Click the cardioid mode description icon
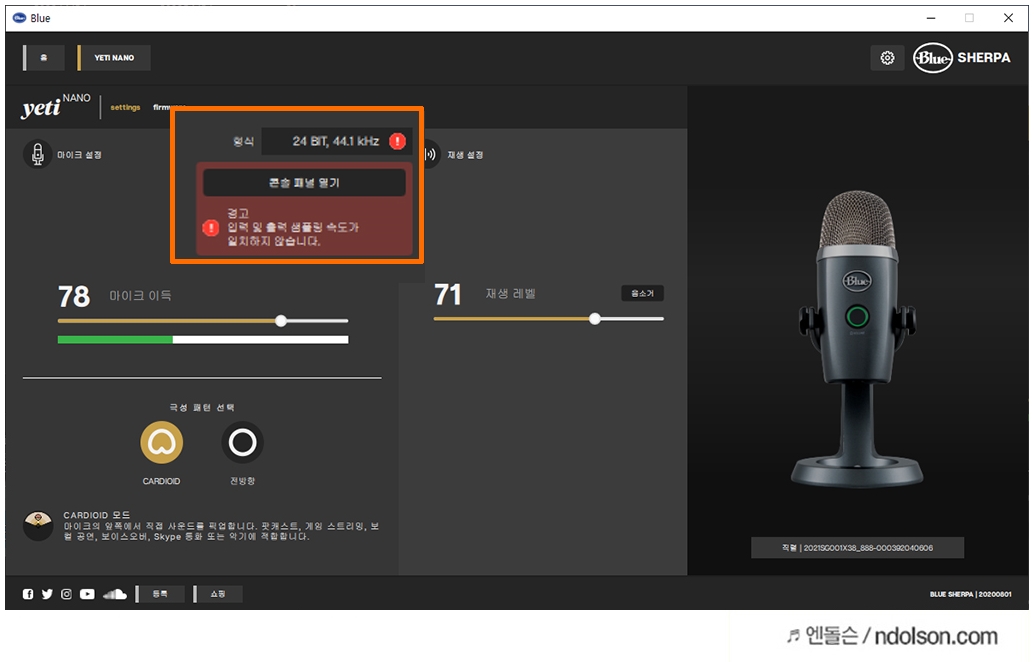 pos(38,526)
